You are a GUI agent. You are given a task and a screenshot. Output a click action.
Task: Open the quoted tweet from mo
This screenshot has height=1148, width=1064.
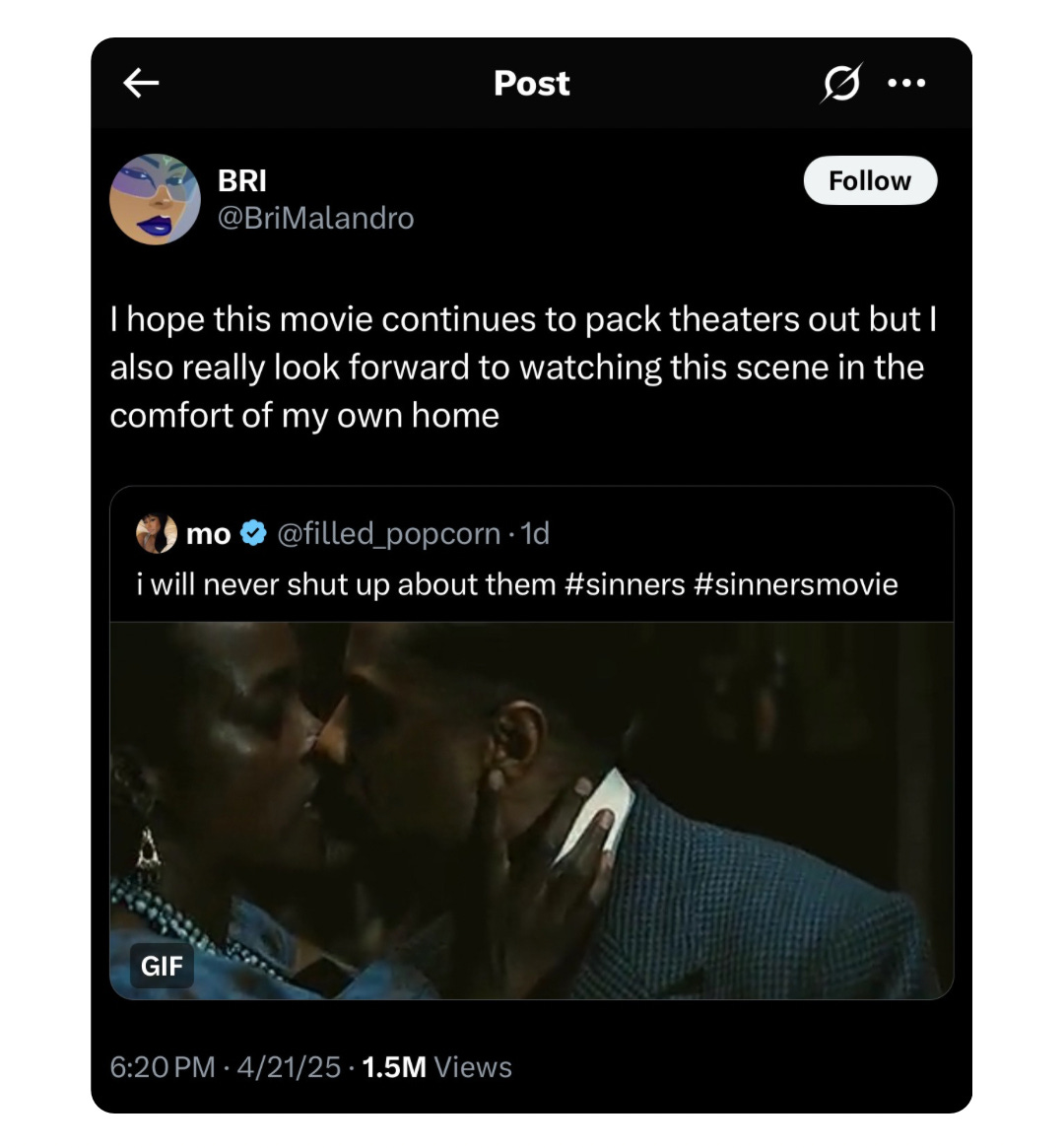pyautogui.click(x=532, y=583)
